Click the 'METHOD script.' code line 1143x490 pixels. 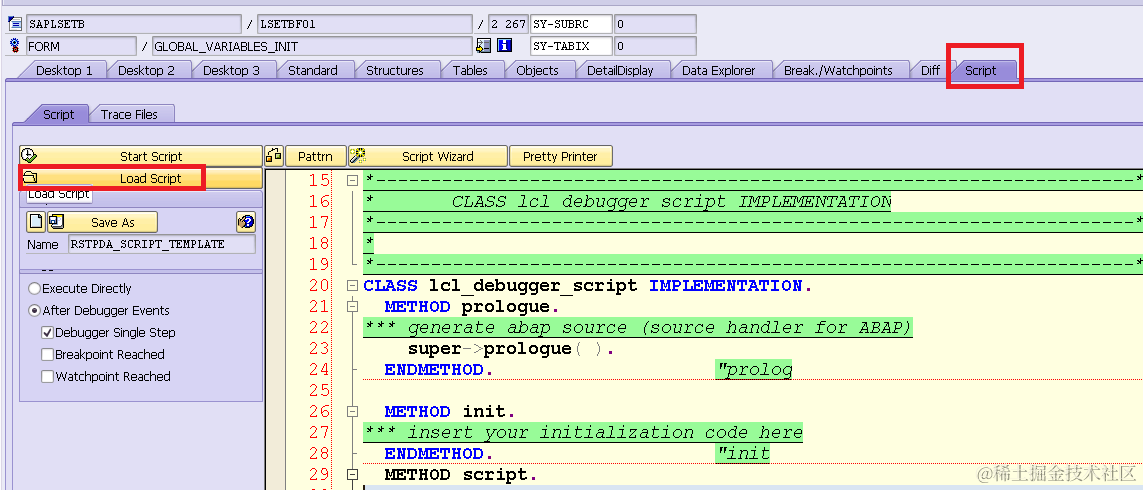pyautogui.click(x=461, y=475)
